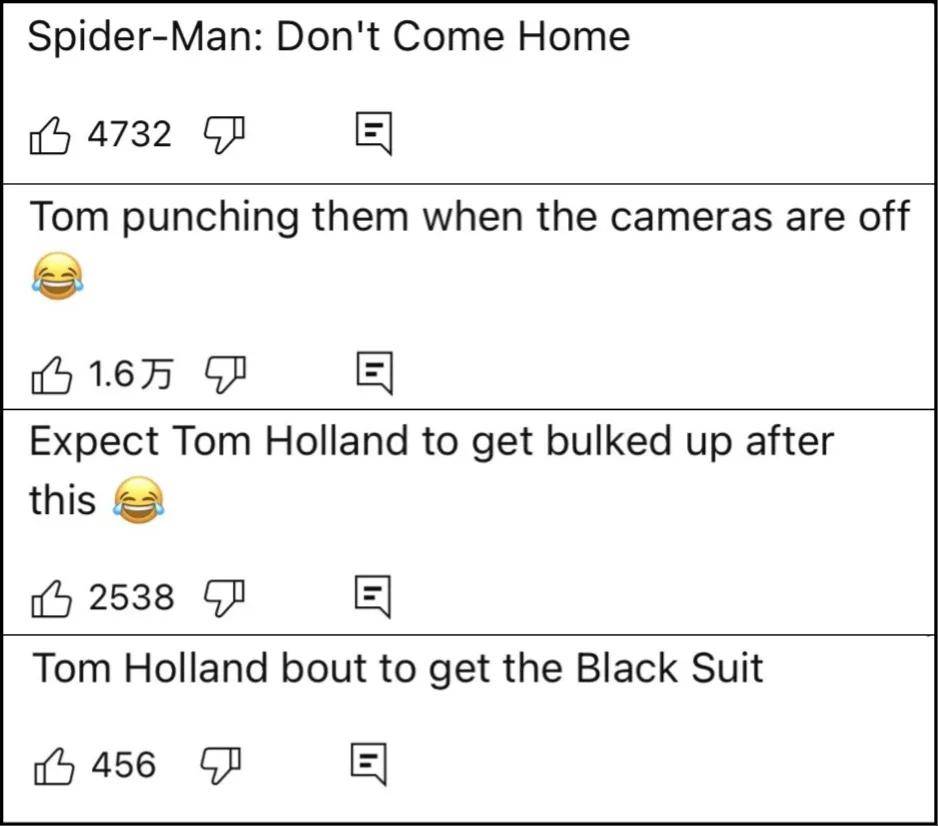Screen dimensions: 938x826
Task: Click the 4732 like count
Action: coord(130,134)
